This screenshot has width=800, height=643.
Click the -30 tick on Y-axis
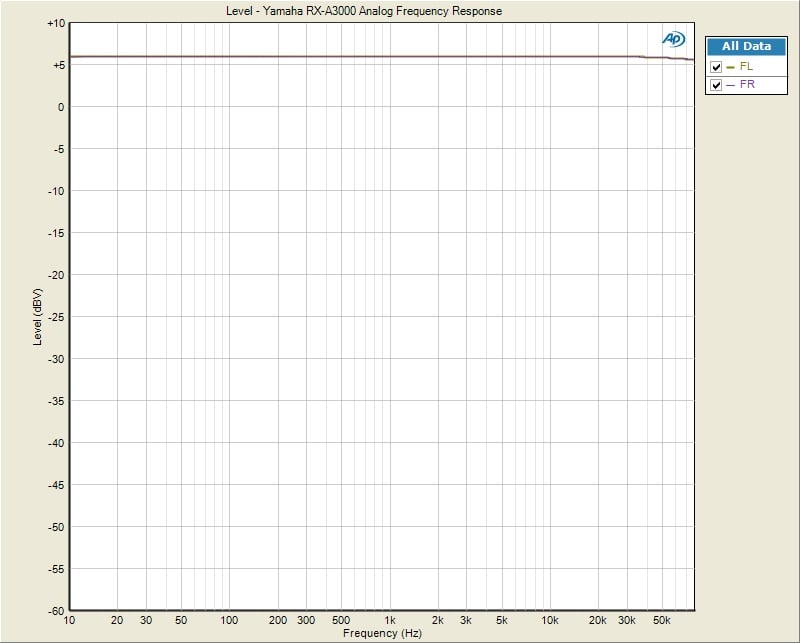tap(56, 358)
